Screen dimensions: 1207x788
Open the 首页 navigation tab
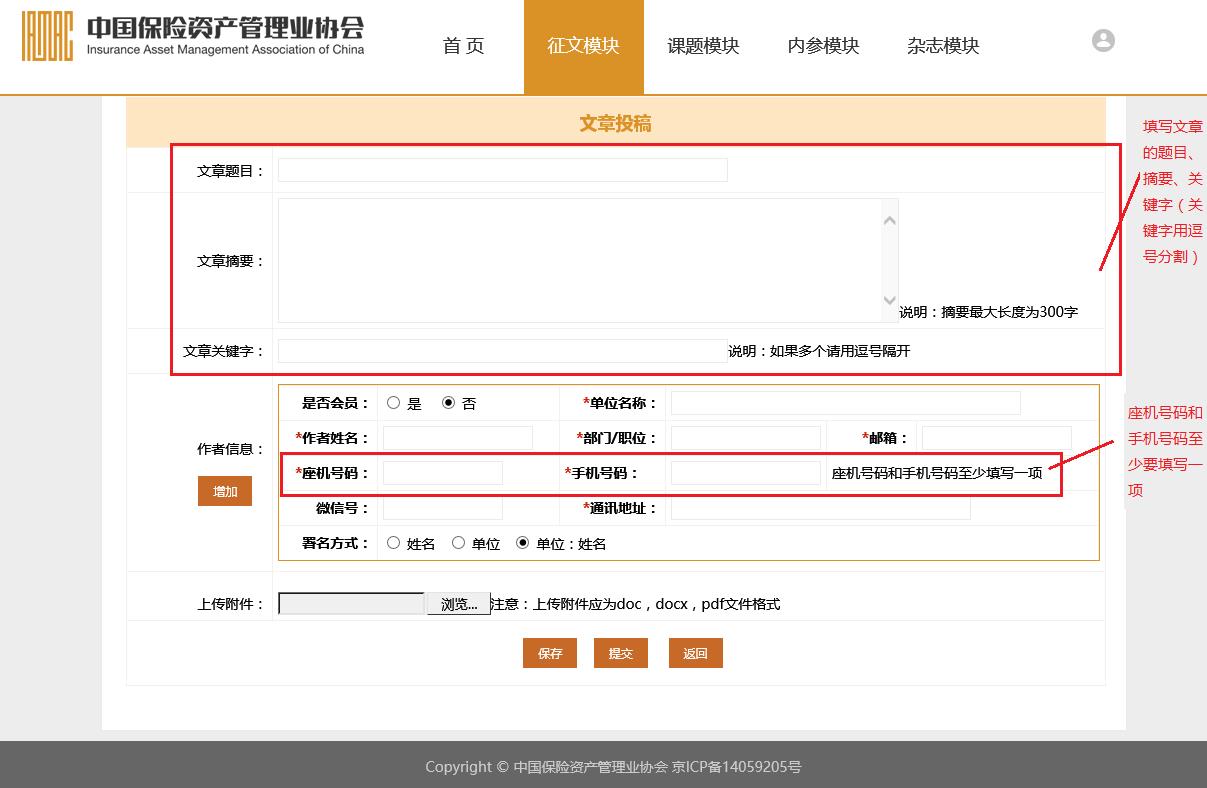[463, 46]
